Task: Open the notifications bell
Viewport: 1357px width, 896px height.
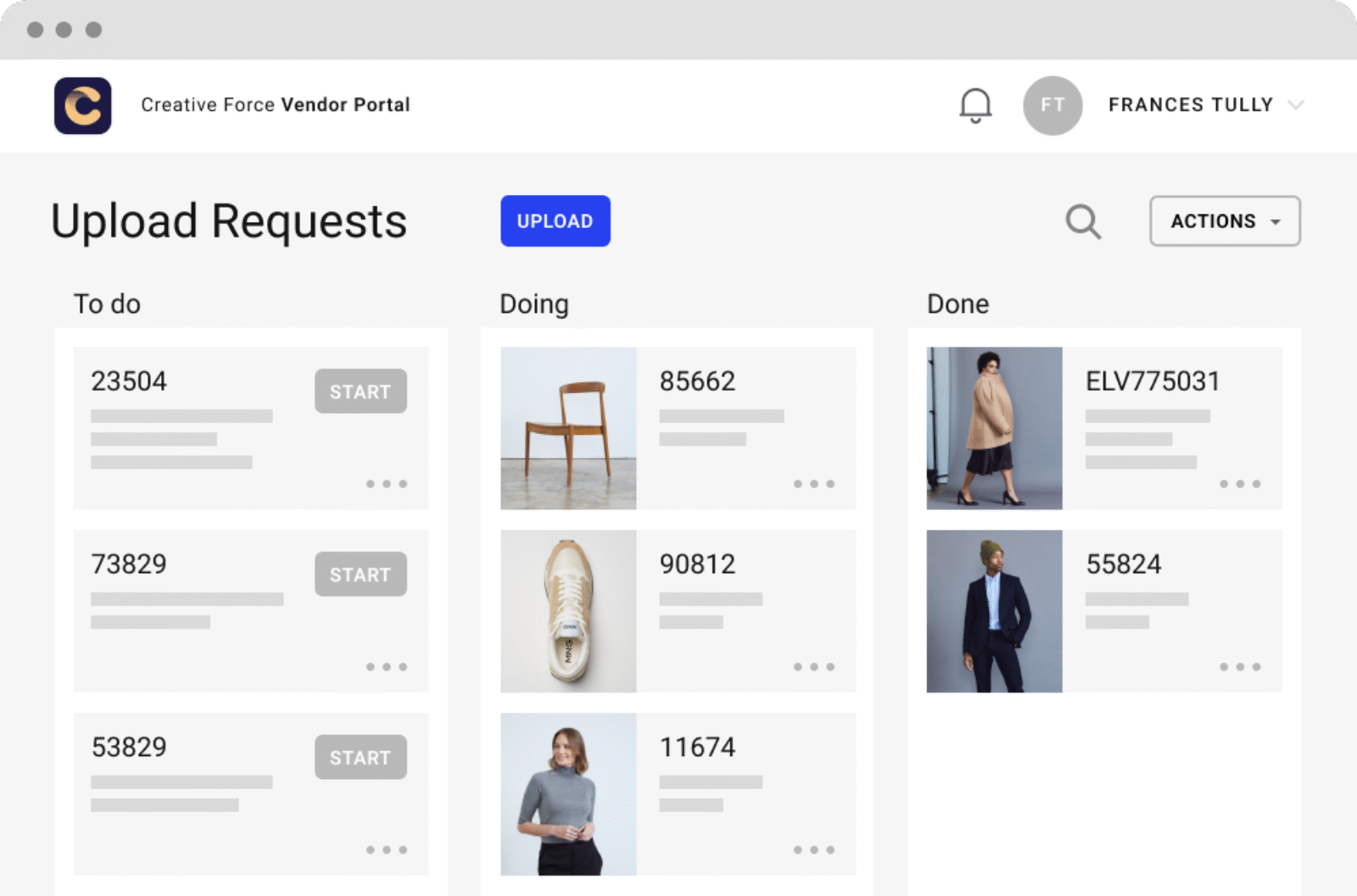Action: [975, 106]
